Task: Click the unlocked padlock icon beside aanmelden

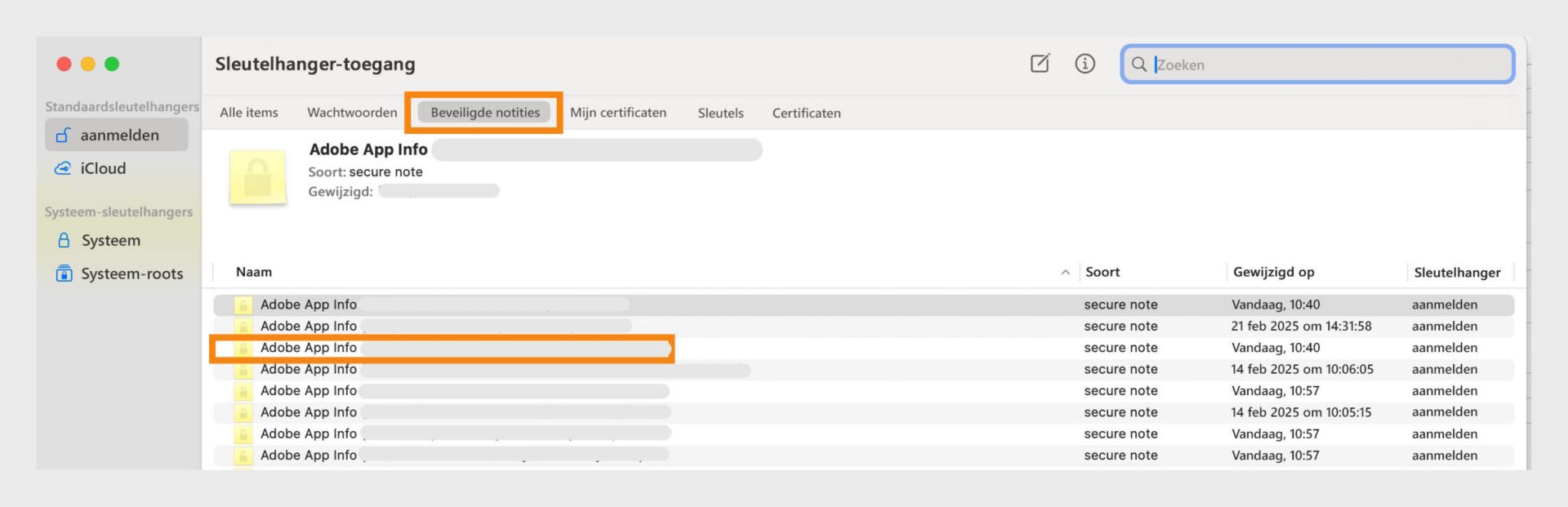Action: (63, 135)
